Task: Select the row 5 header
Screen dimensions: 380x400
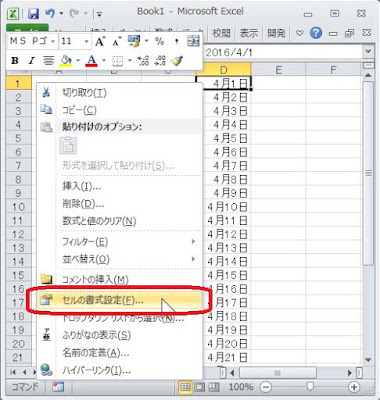Action: point(19,138)
